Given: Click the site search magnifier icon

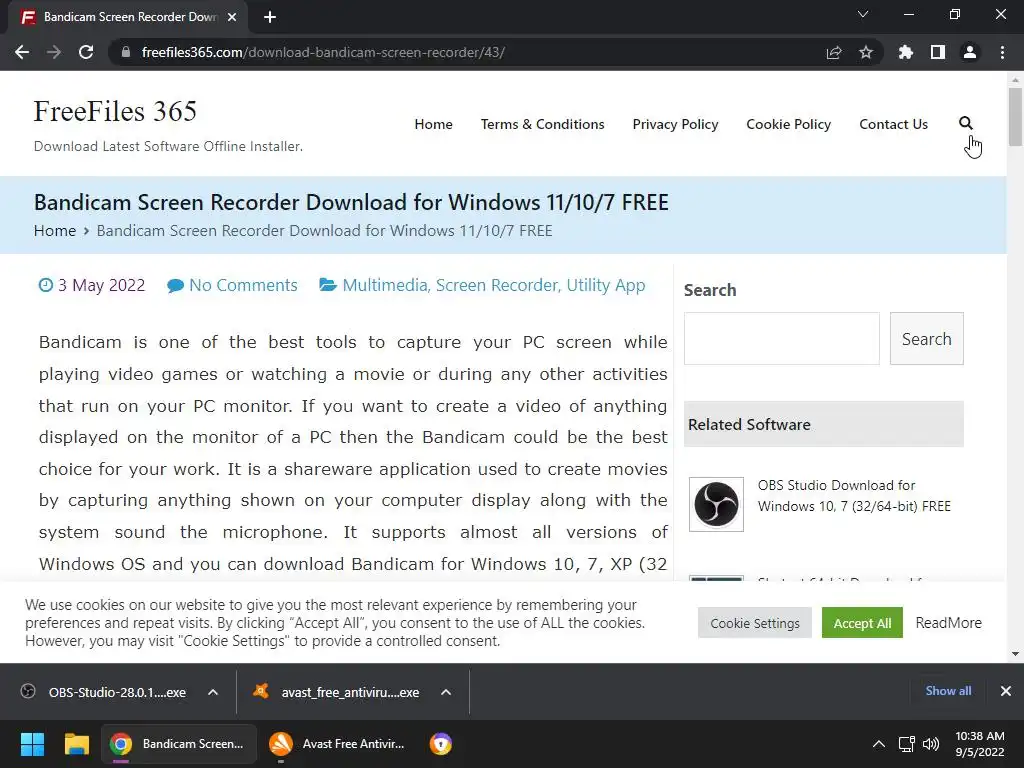Looking at the screenshot, I should pyautogui.click(x=966, y=123).
